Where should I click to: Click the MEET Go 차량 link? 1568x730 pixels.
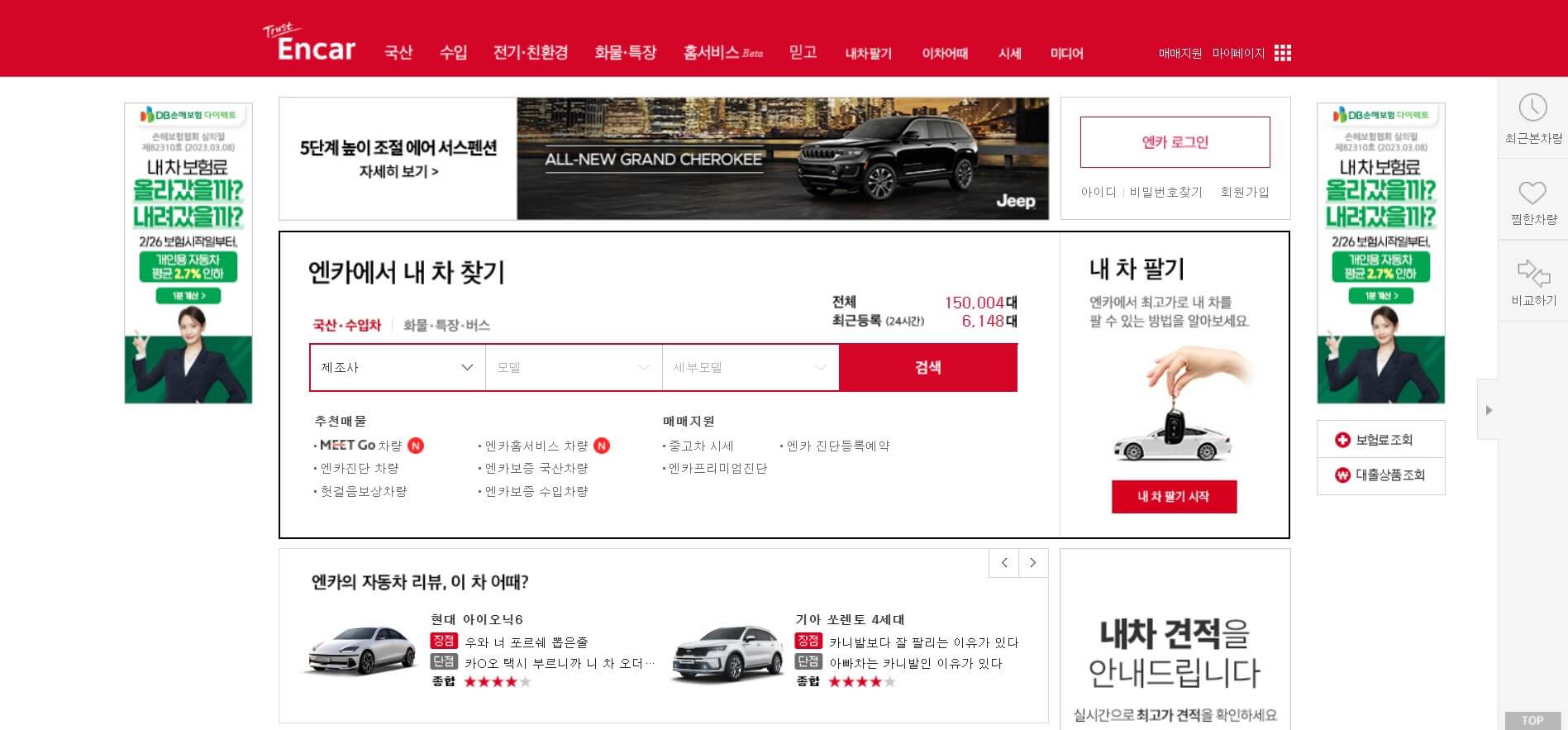click(x=361, y=446)
